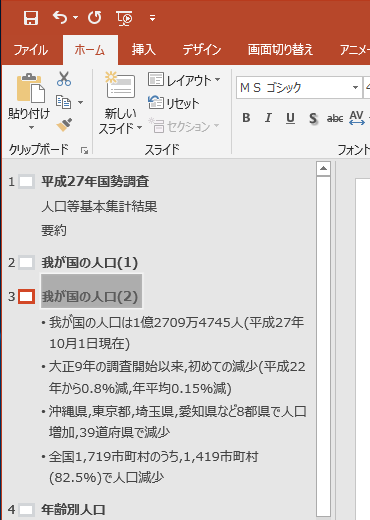Switch to the 挿入 tab
This screenshot has width=370, height=520.
pos(144,50)
